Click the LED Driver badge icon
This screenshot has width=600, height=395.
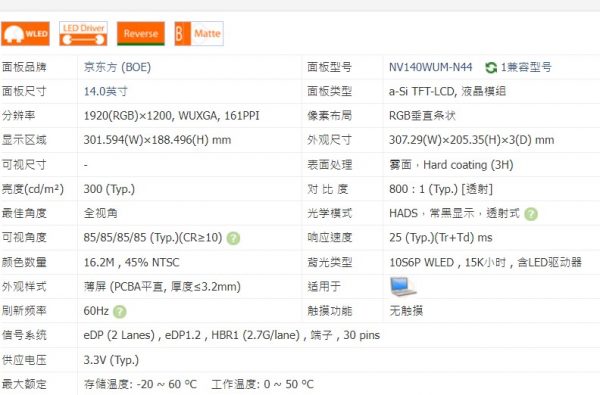click(x=83, y=34)
